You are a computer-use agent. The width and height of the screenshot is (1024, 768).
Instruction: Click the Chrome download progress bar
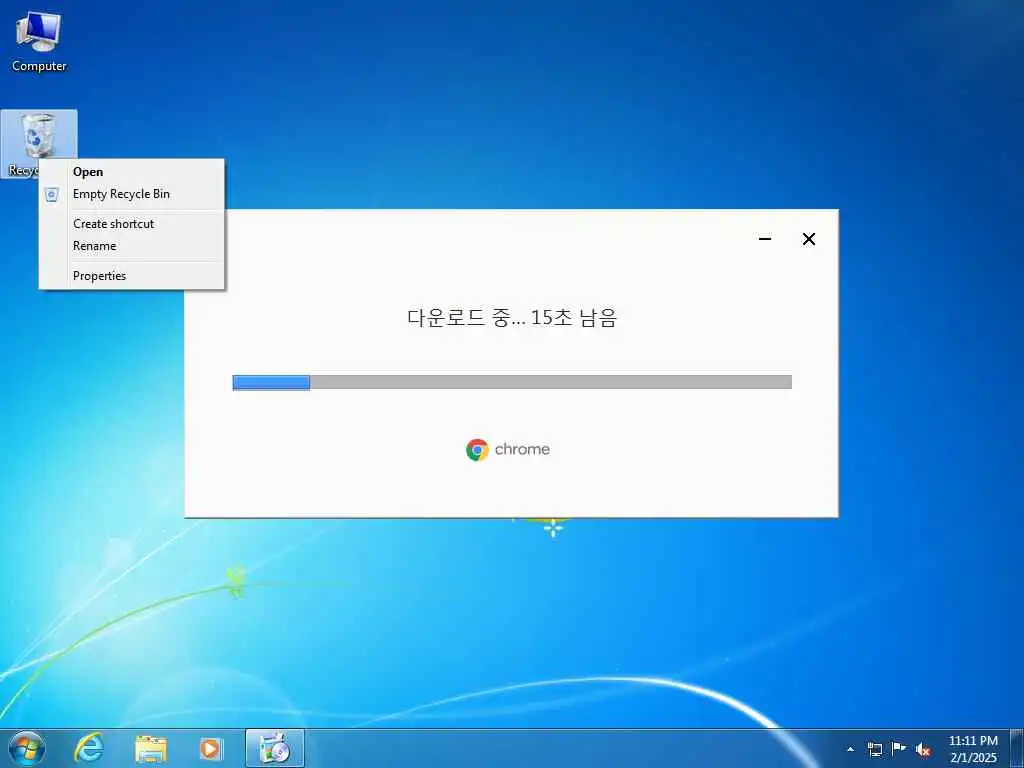click(512, 382)
